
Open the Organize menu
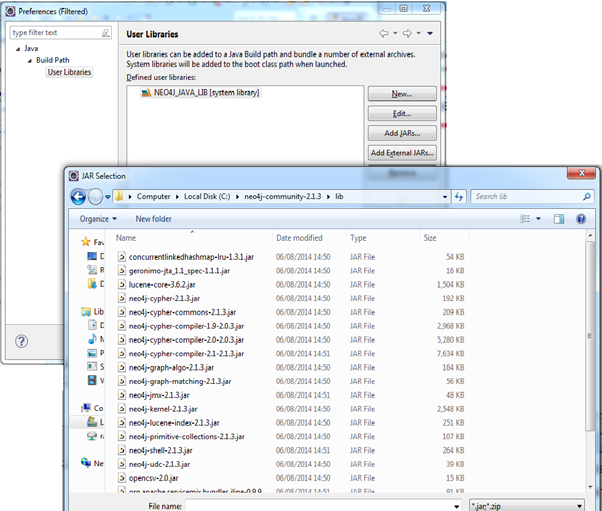[98, 219]
